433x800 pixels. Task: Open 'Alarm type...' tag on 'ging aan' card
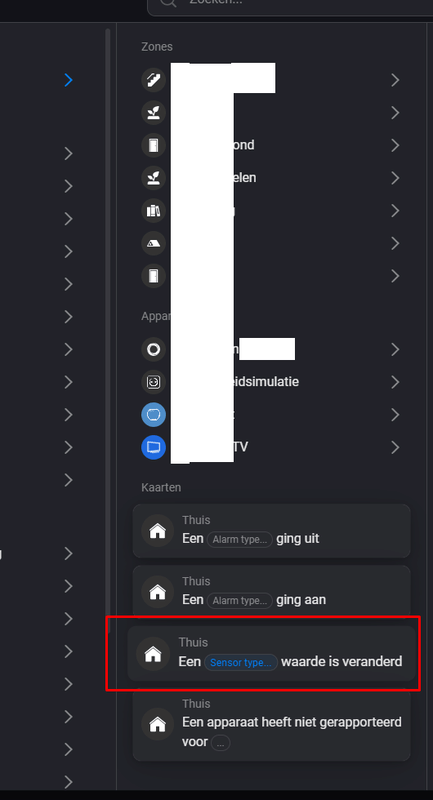[240, 601]
